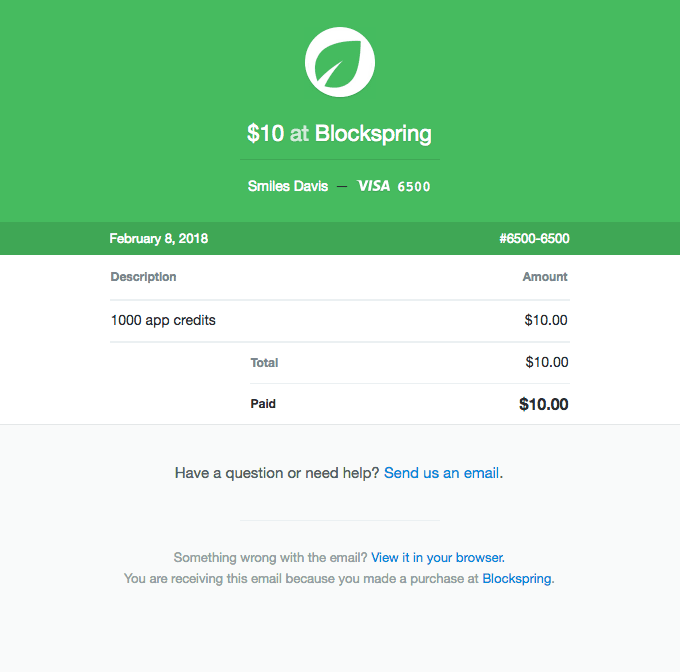Click the receipt number #6500-6500
Screen dimensions: 680x672
click(534, 239)
